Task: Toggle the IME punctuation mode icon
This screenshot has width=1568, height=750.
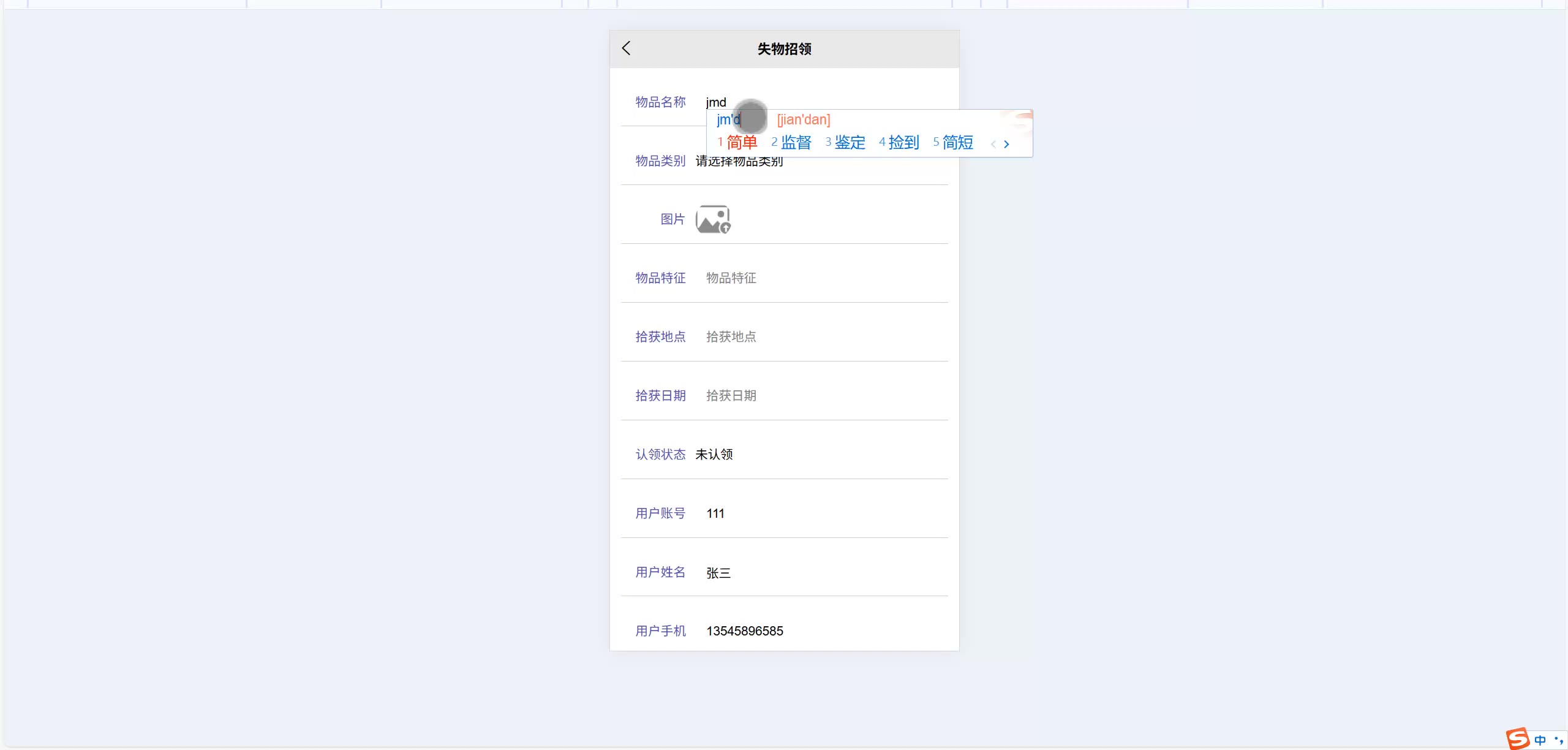Action: click(x=1558, y=740)
